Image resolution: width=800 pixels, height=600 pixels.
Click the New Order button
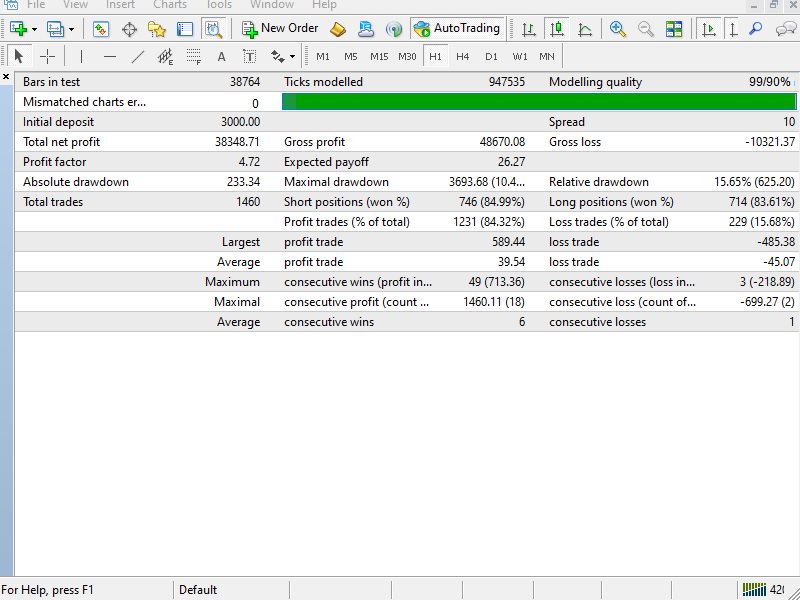coord(280,29)
